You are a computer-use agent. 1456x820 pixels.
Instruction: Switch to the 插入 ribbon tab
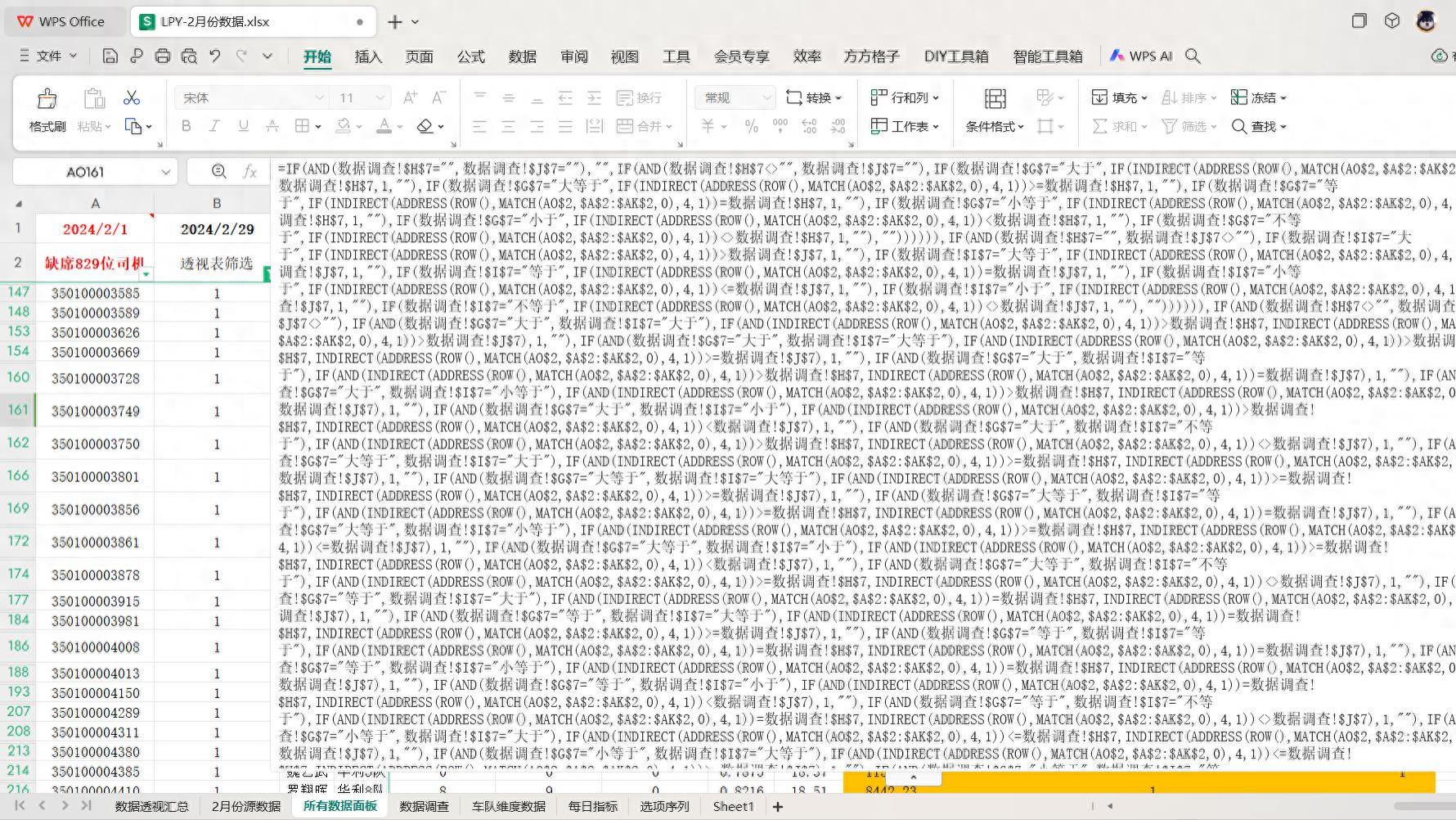tap(368, 56)
